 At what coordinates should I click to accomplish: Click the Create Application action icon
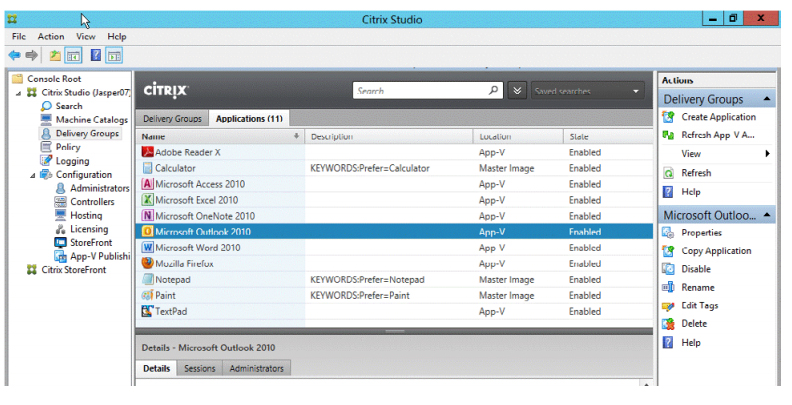pyautogui.click(x=668, y=117)
